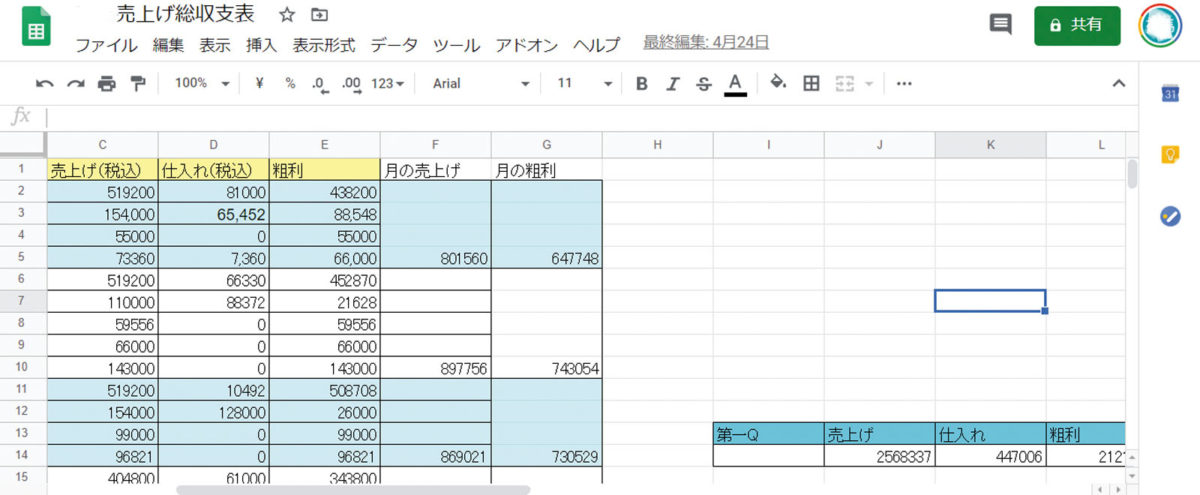Select the paint format roller tool
Image resolution: width=1200 pixels, height=495 pixels.
pyautogui.click(x=138, y=84)
